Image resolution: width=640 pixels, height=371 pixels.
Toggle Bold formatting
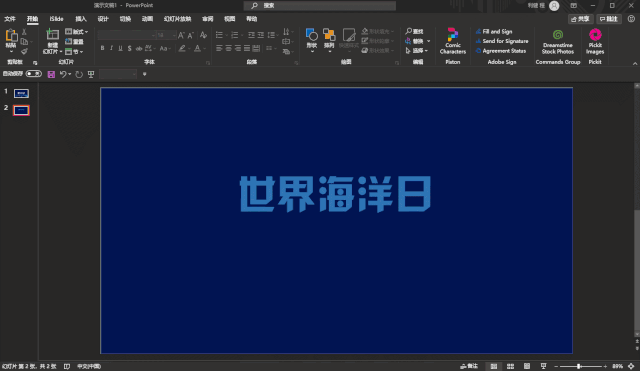click(102, 49)
